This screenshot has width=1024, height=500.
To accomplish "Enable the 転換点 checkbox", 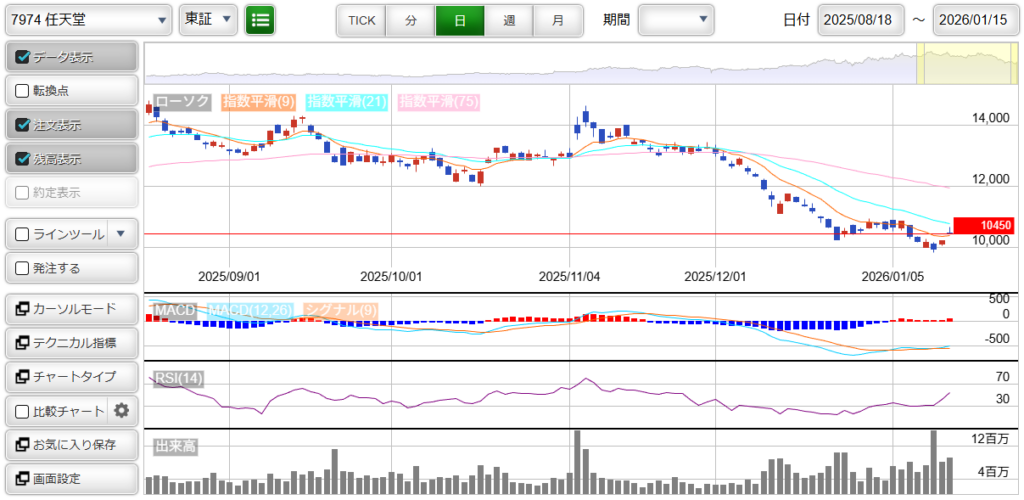I will pyautogui.click(x=23, y=91).
